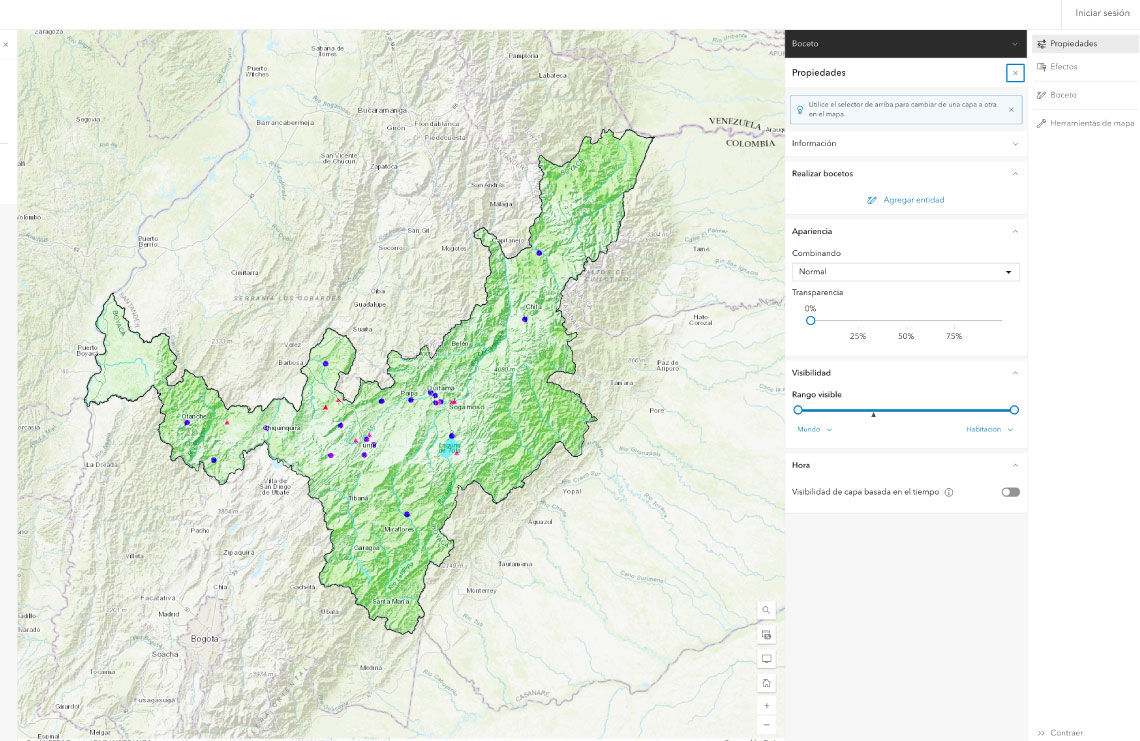The height and width of the screenshot is (741, 1140).
Task: Click the fullscreen monitor icon on map
Action: (766, 659)
